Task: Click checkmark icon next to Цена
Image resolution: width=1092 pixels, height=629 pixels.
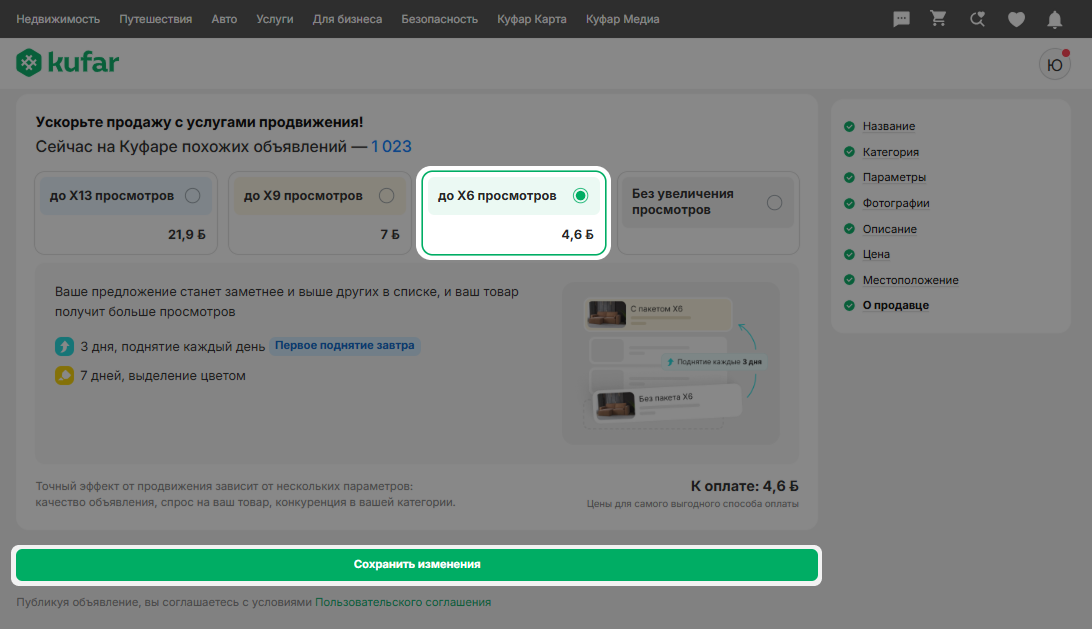Action: pos(849,254)
